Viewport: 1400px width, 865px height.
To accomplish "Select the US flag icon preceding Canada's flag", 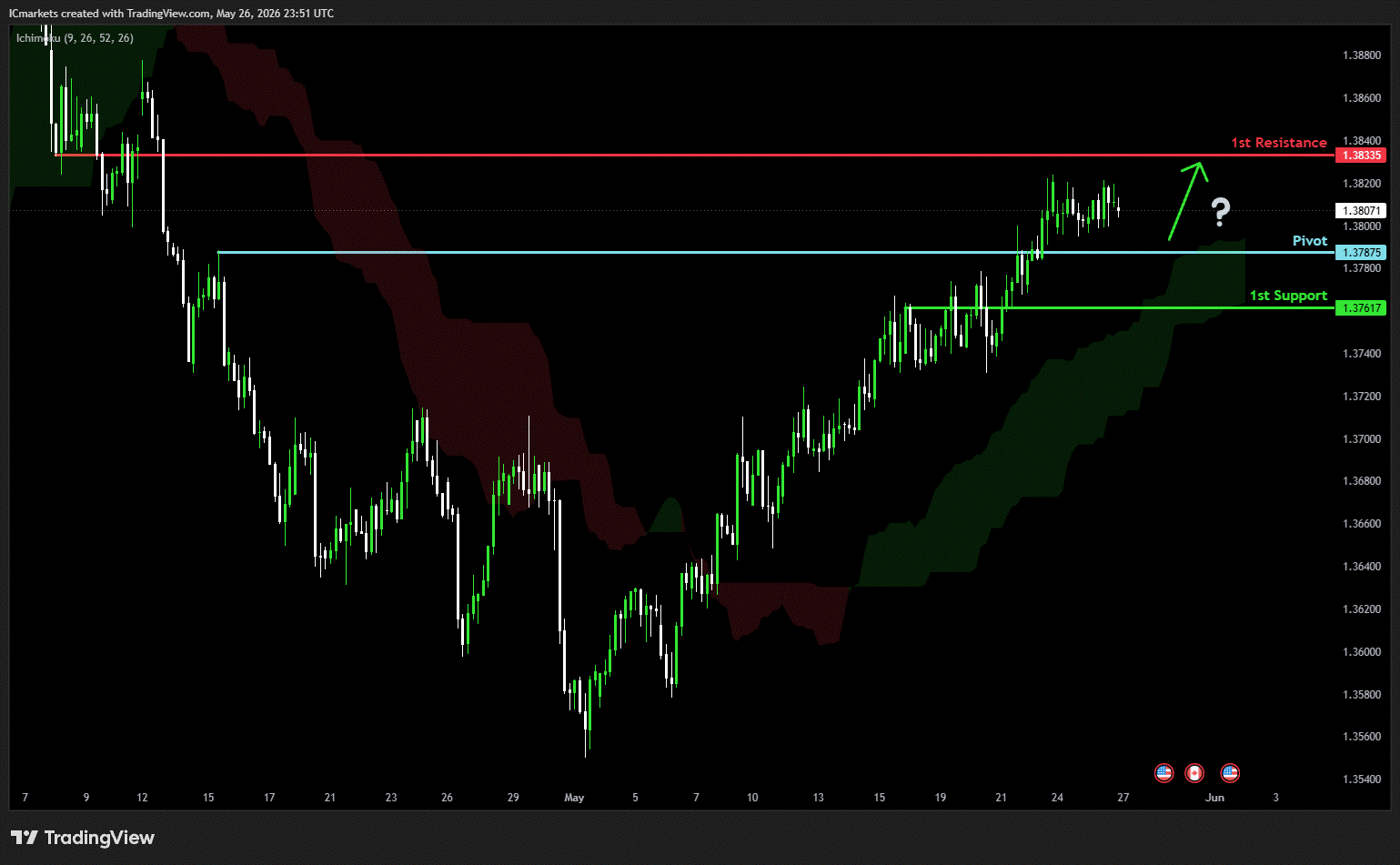I will [x=1163, y=773].
